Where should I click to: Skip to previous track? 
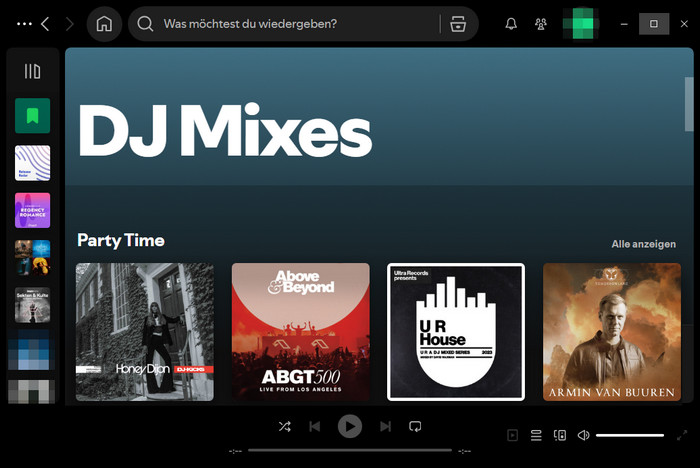pos(315,426)
